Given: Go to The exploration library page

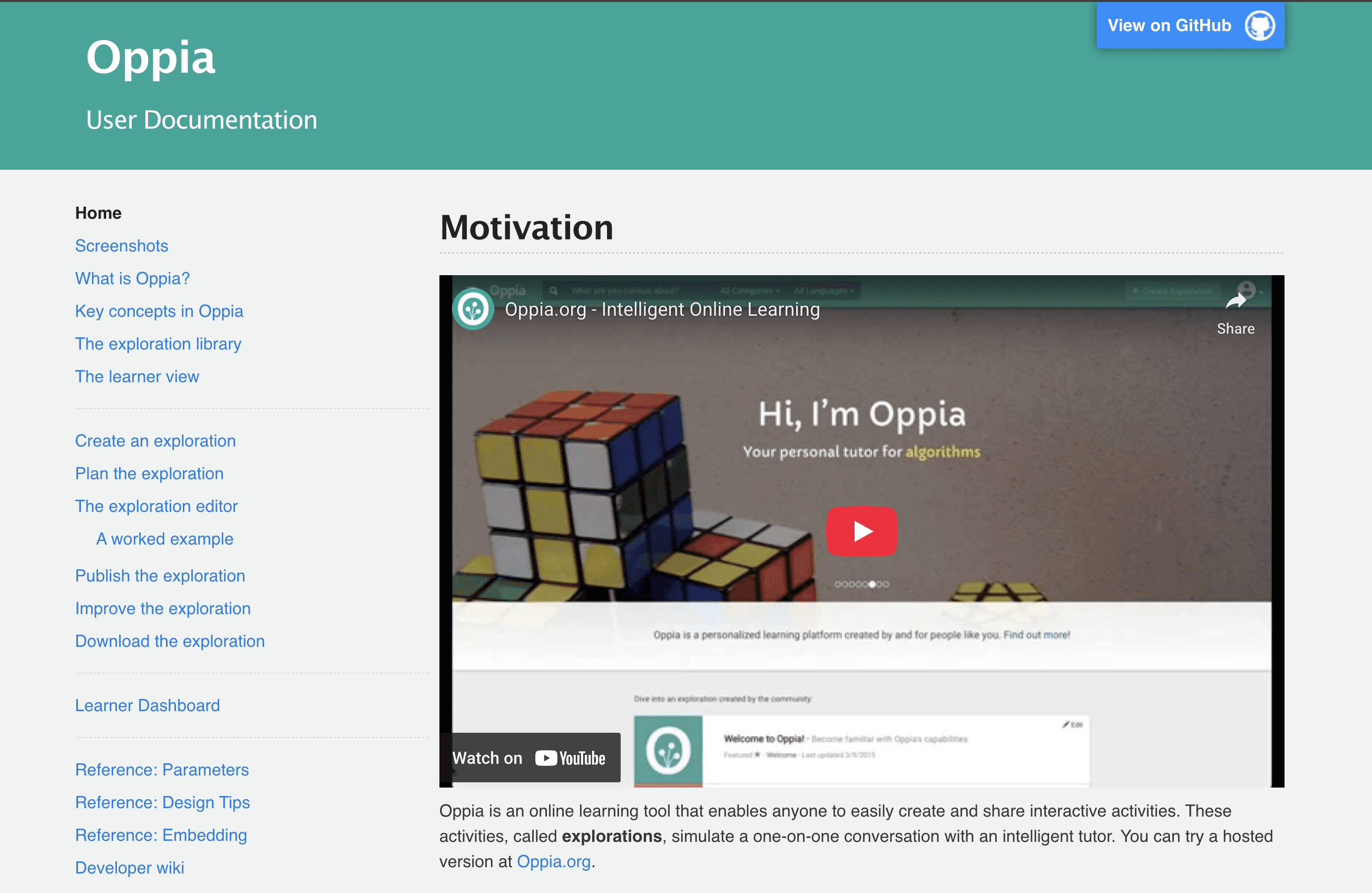Looking at the screenshot, I should pyautogui.click(x=158, y=344).
